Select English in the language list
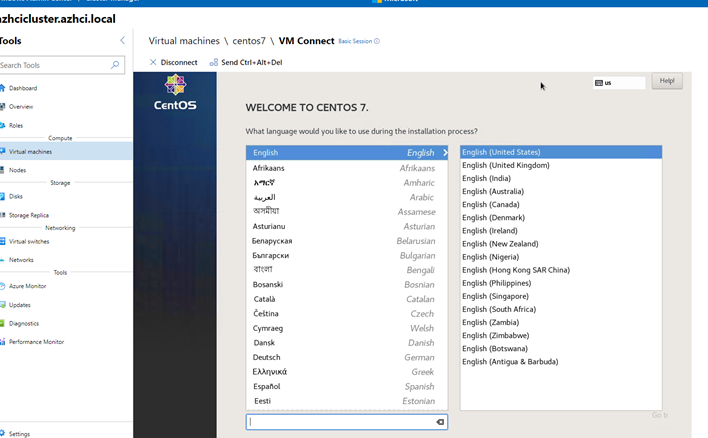This screenshot has width=708, height=438. [x=347, y=153]
